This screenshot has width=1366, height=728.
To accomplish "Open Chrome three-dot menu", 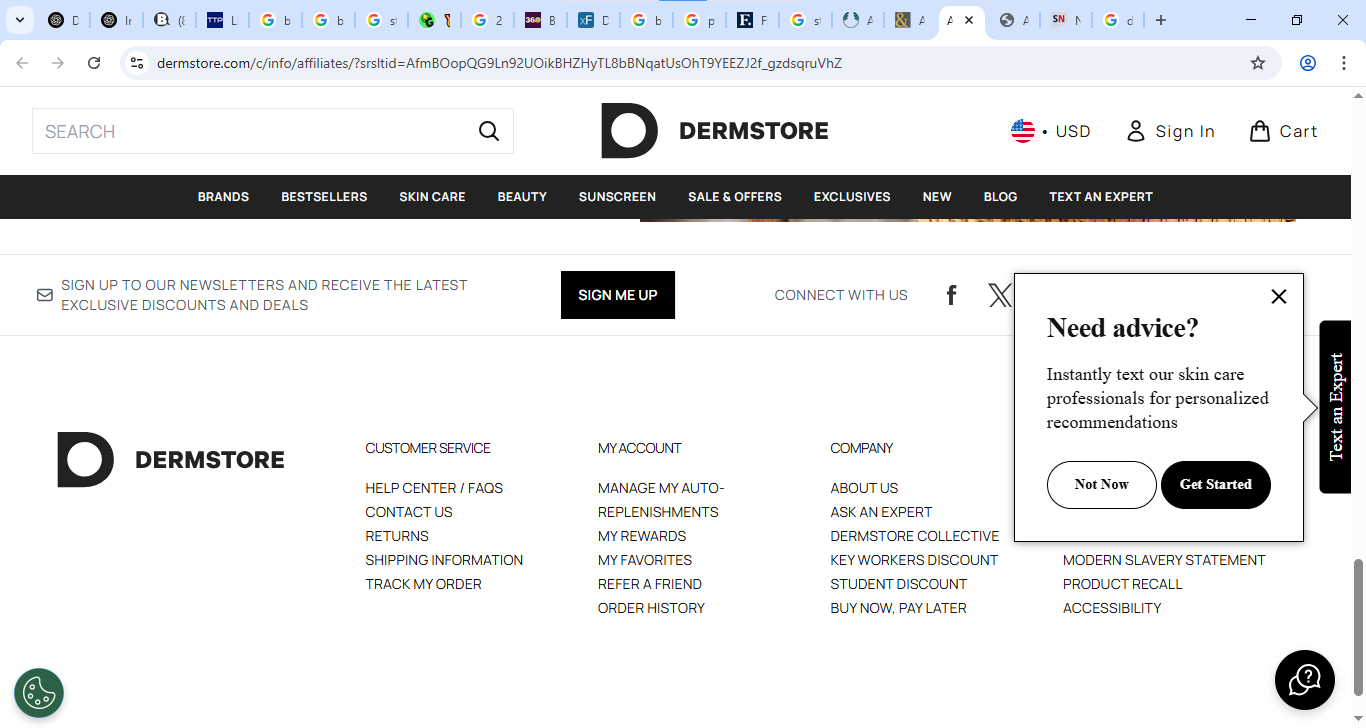I will tap(1342, 63).
